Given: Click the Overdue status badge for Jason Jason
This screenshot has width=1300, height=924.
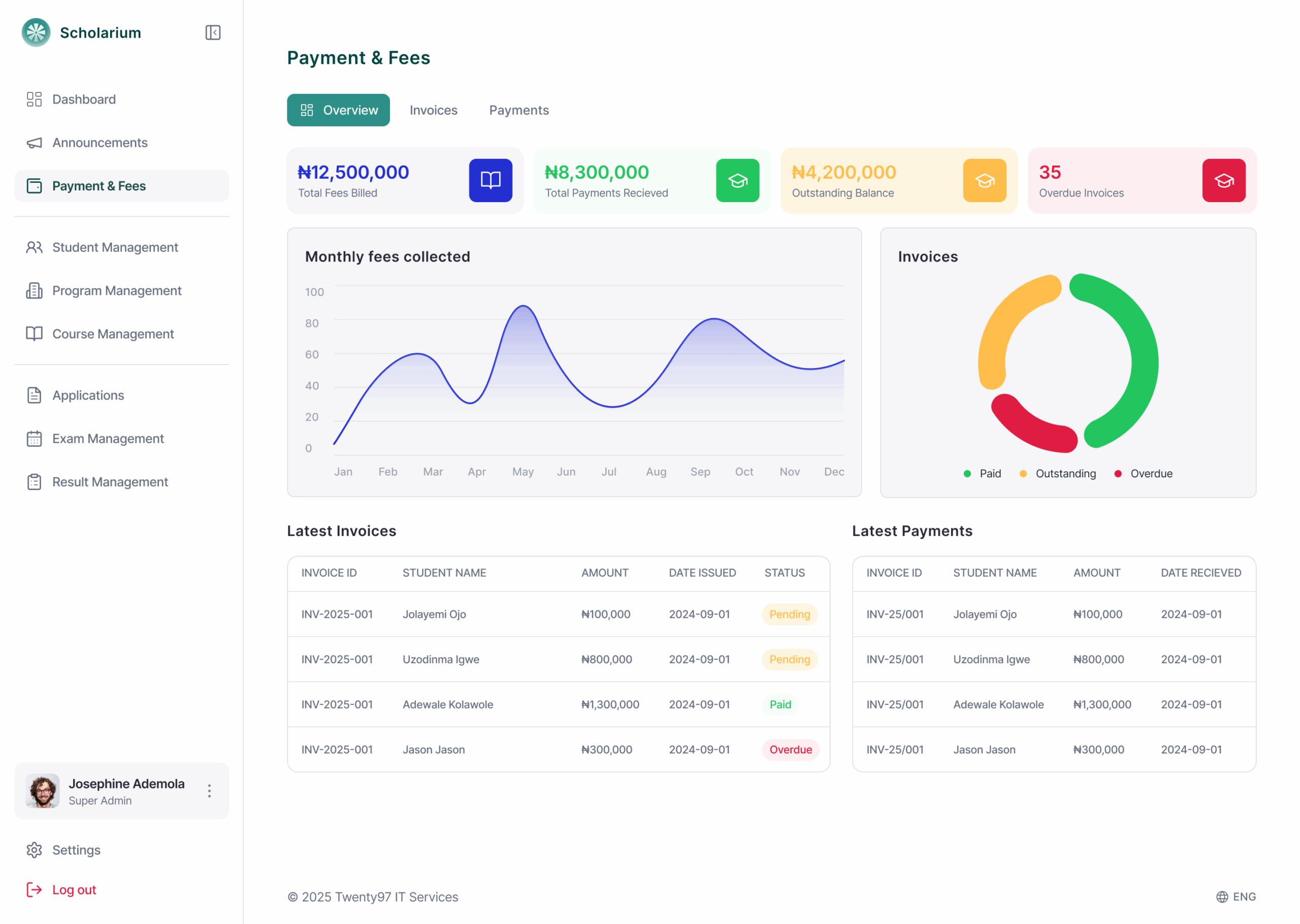Looking at the screenshot, I should click(790, 749).
